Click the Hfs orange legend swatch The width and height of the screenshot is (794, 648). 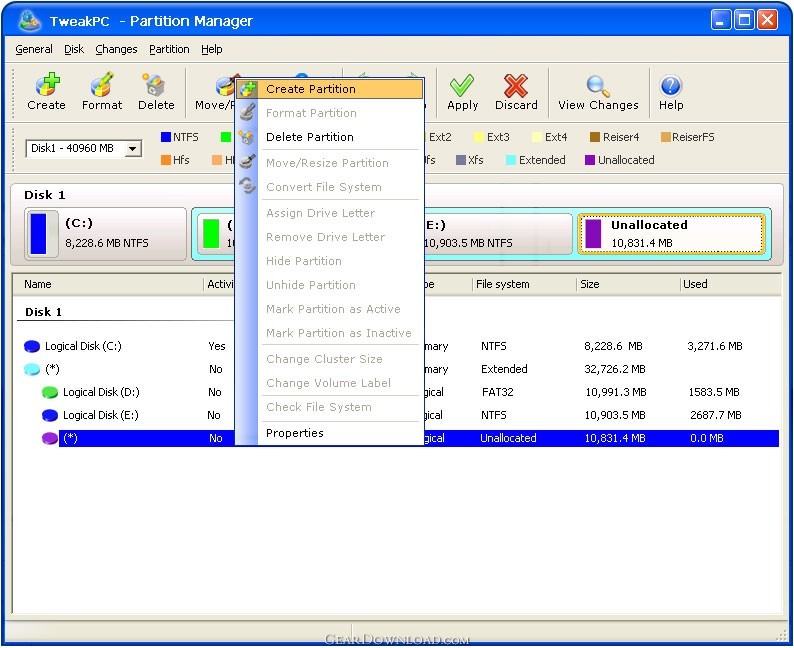[x=166, y=160]
